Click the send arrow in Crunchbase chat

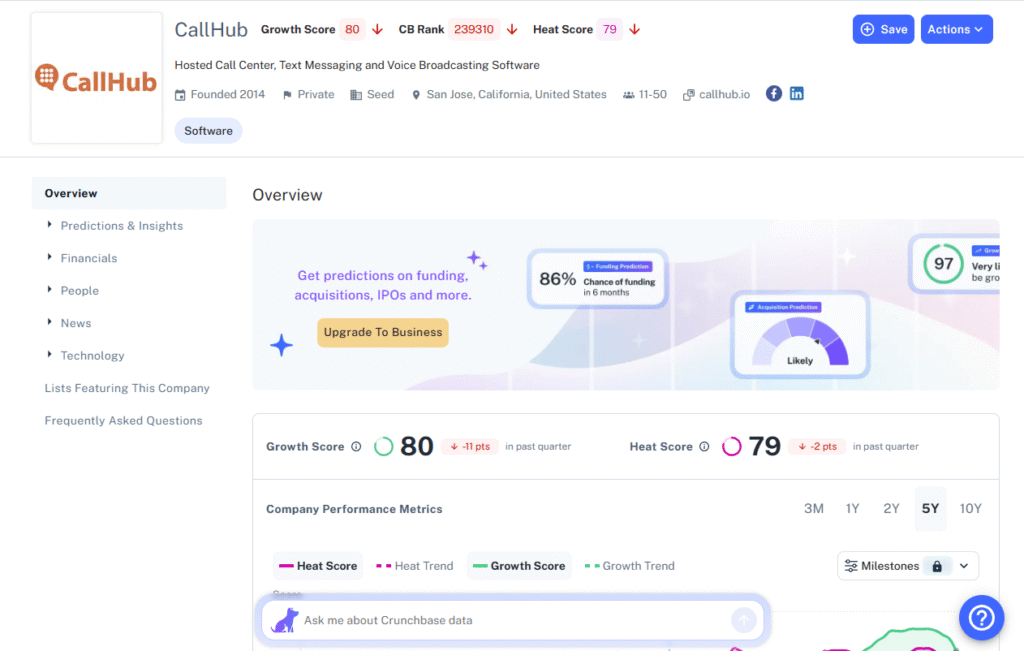click(743, 620)
